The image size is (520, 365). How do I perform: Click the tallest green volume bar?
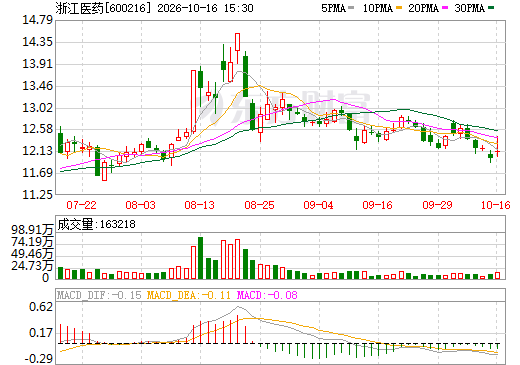pyautogui.click(x=200, y=258)
